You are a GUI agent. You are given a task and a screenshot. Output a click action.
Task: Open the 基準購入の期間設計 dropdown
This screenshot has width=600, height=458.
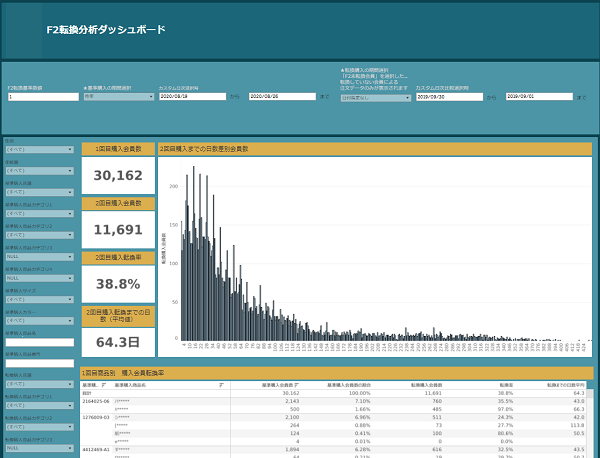pos(118,97)
